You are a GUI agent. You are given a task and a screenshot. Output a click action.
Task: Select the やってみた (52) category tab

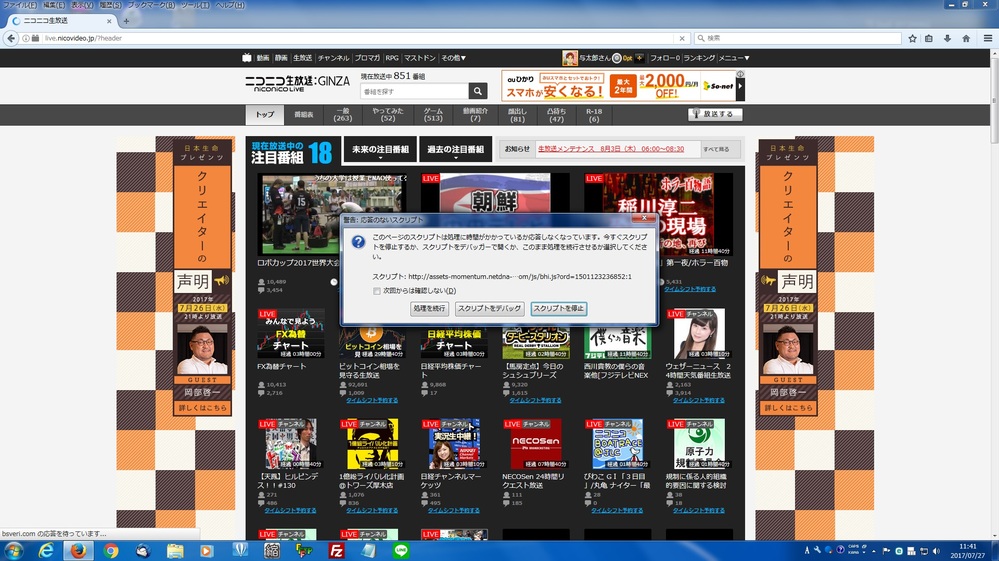pos(387,115)
